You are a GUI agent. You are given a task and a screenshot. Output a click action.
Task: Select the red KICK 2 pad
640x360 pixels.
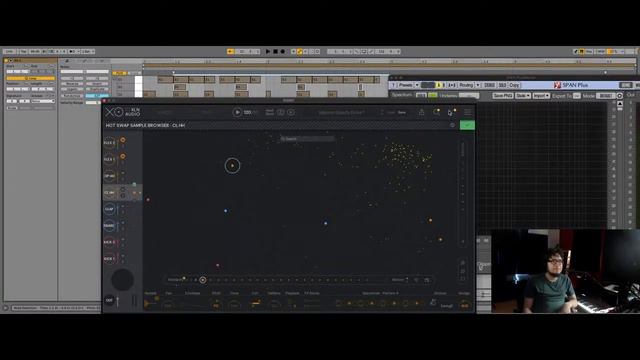pos(109,242)
